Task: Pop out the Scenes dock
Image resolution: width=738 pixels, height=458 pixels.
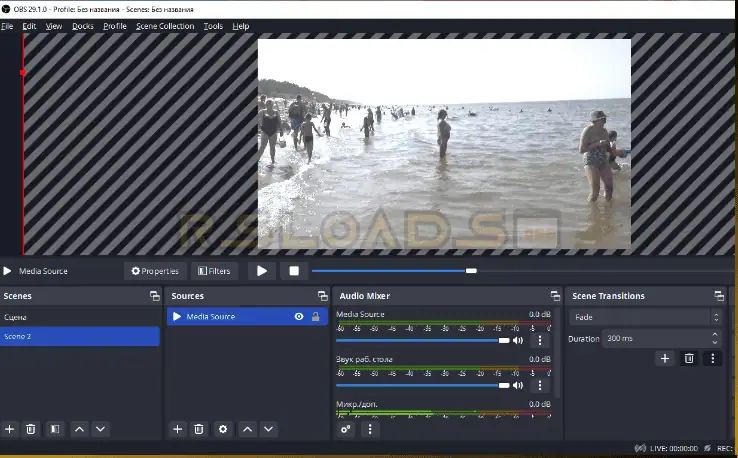Action: point(154,296)
